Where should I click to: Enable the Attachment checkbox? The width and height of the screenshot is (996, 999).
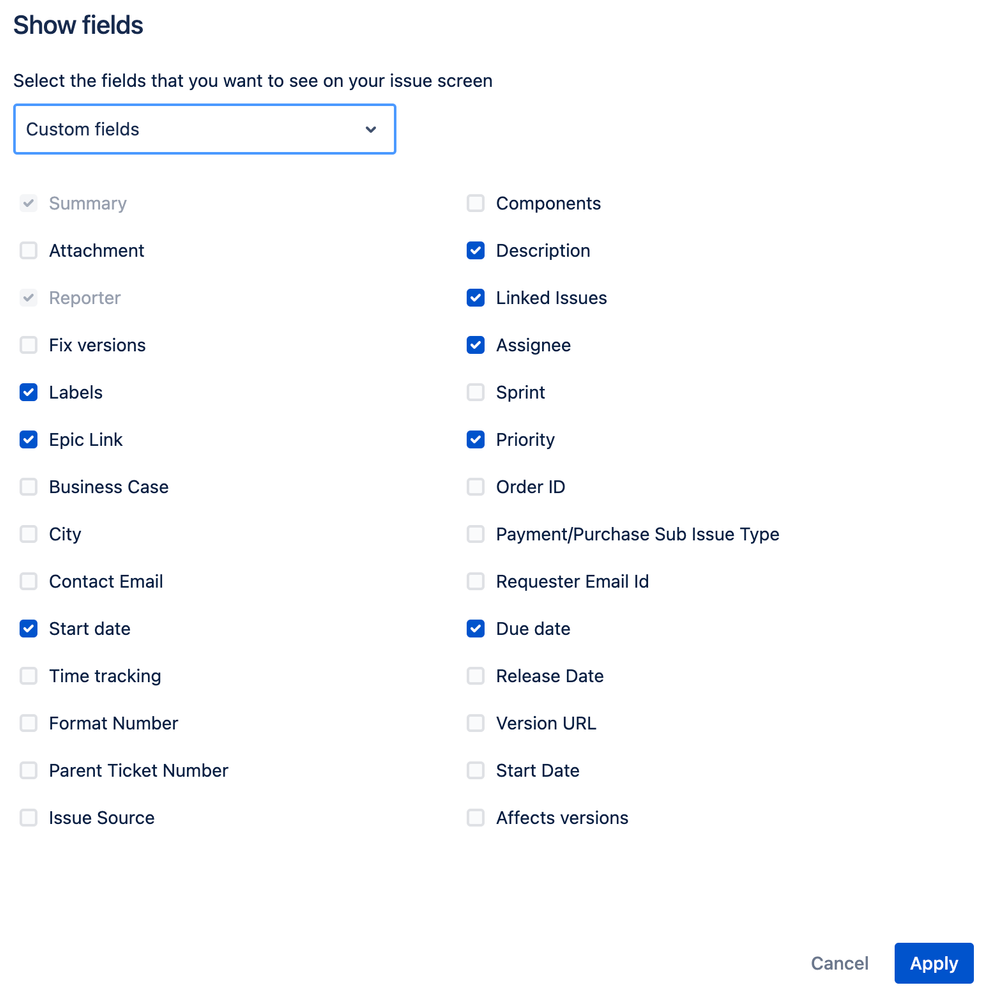(x=29, y=251)
